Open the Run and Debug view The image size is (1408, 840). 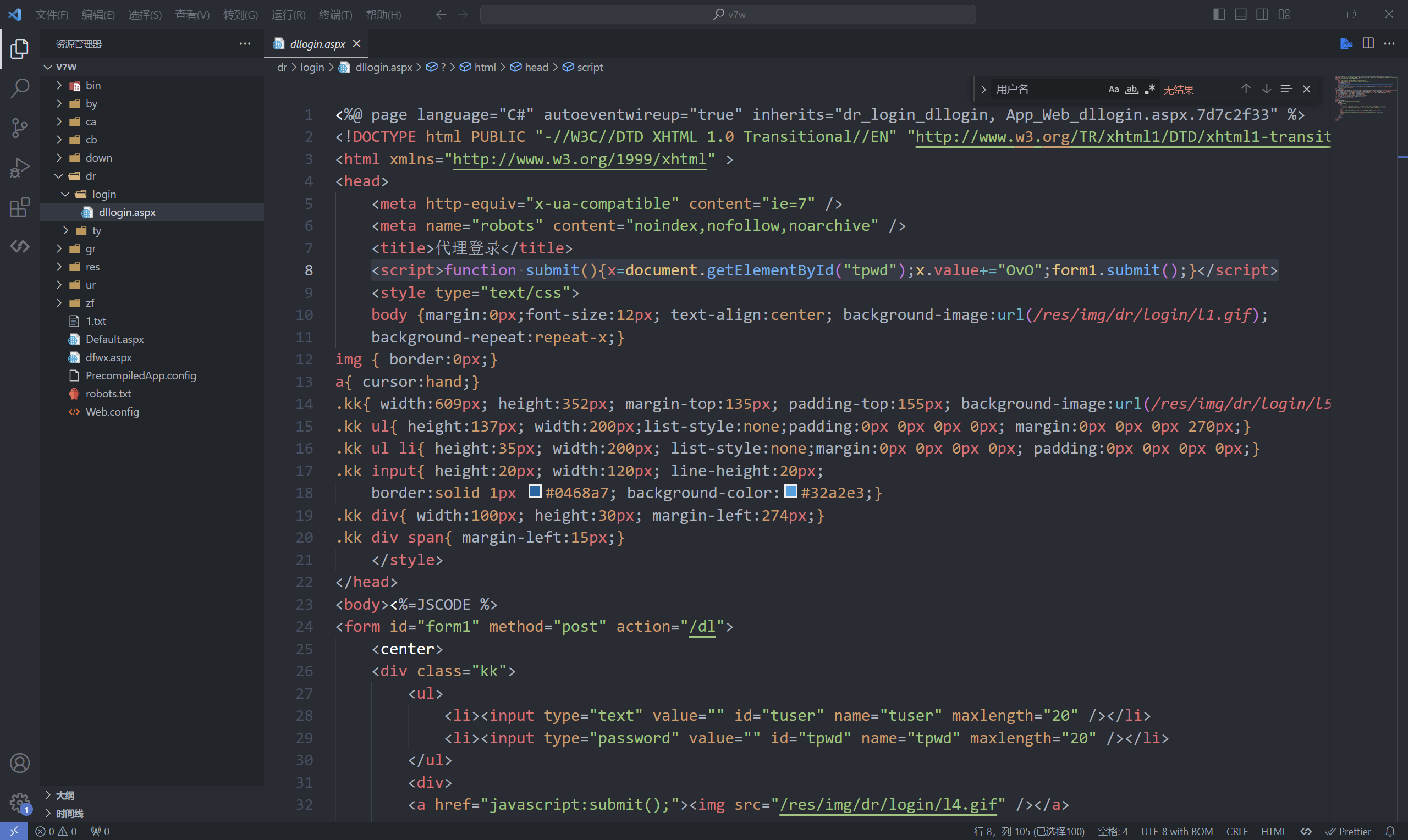(19, 168)
